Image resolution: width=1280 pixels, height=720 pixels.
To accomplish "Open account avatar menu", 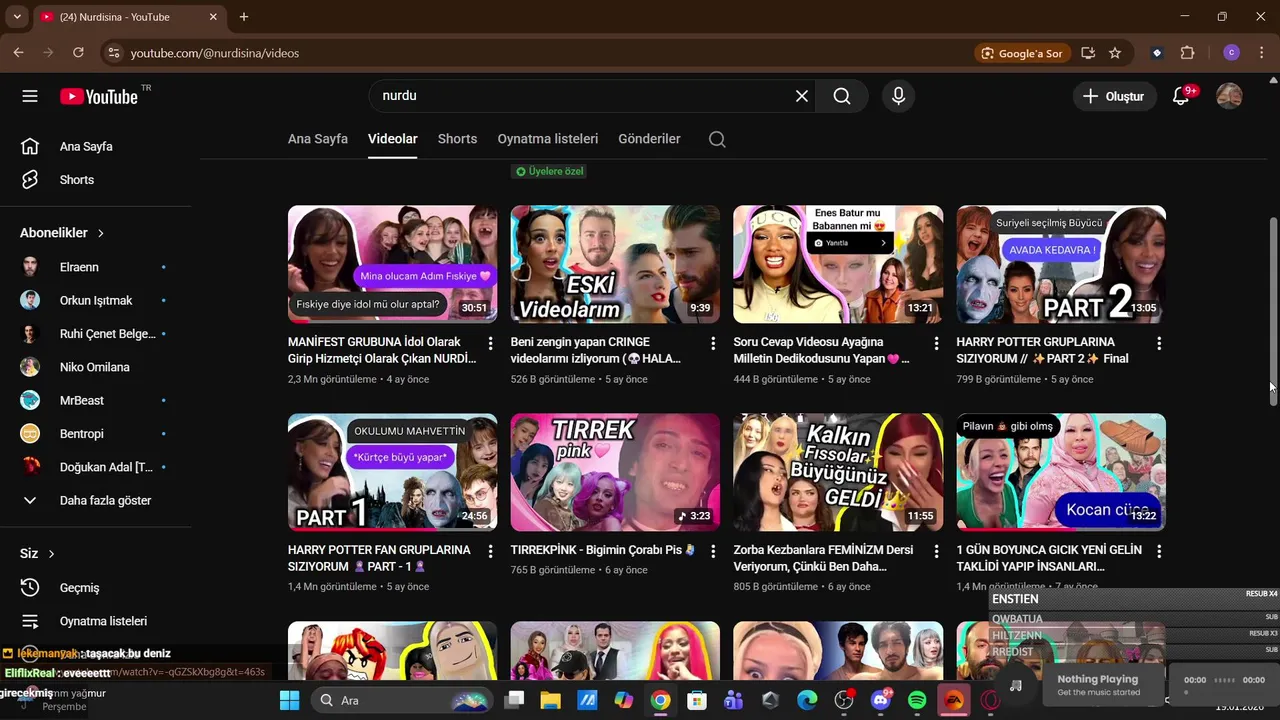I will [x=1229, y=96].
